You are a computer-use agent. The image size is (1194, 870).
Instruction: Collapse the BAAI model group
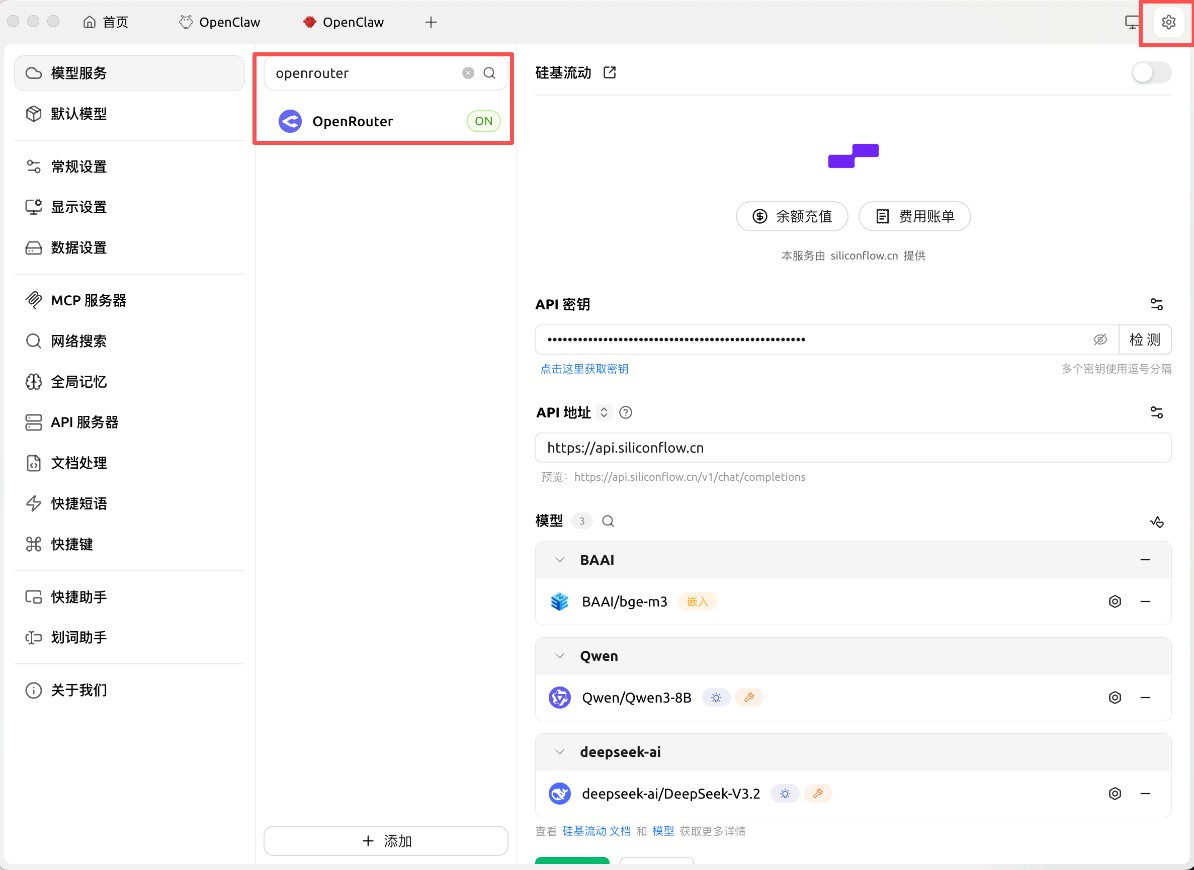560,560
